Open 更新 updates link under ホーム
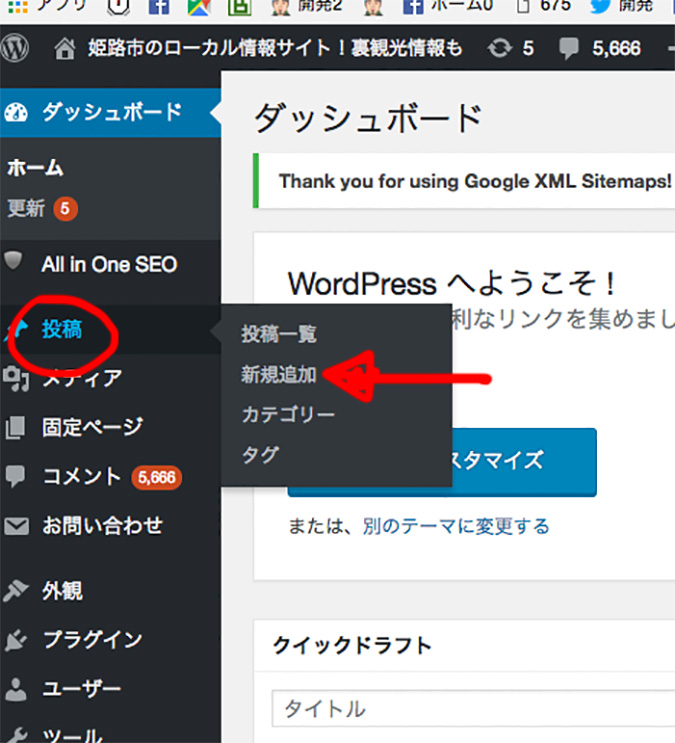The height and width of the screenshot is (743, 675). click(x=25, y=208)
